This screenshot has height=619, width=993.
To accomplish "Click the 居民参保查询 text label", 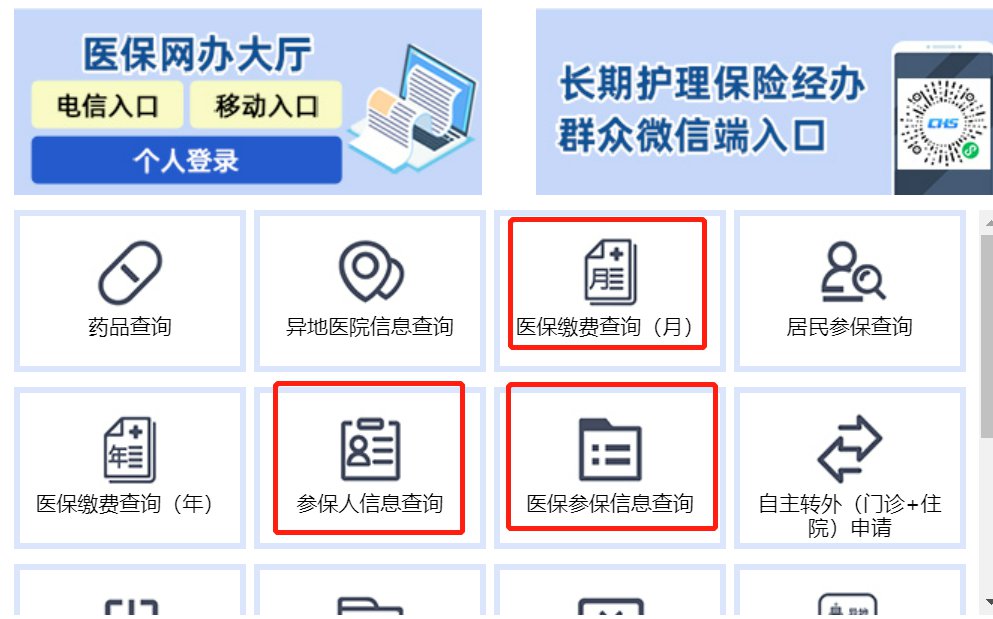I will 849,327.
